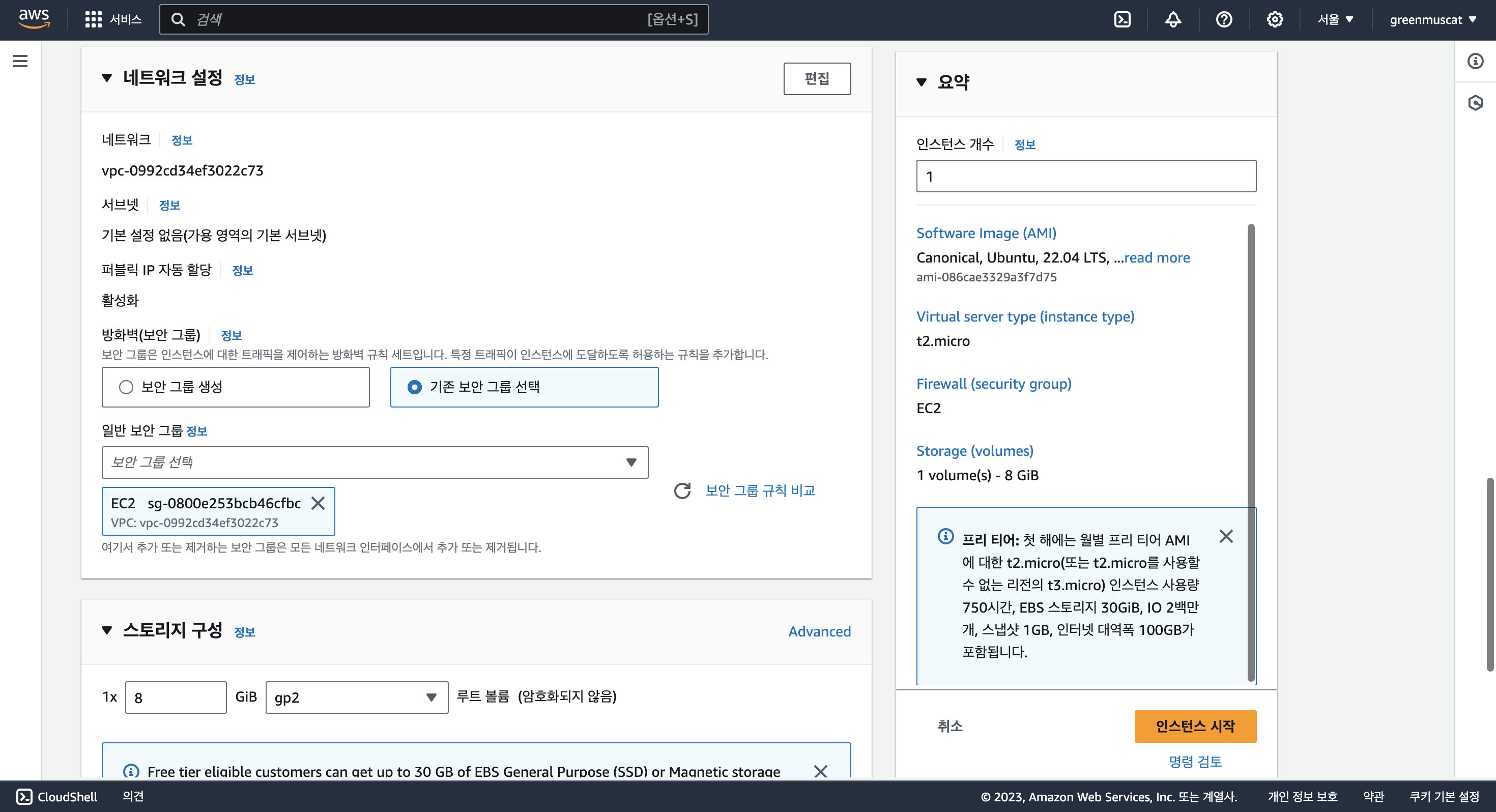
Task: Open 약관 terms link in footer
Action: tap(1373, 796)
